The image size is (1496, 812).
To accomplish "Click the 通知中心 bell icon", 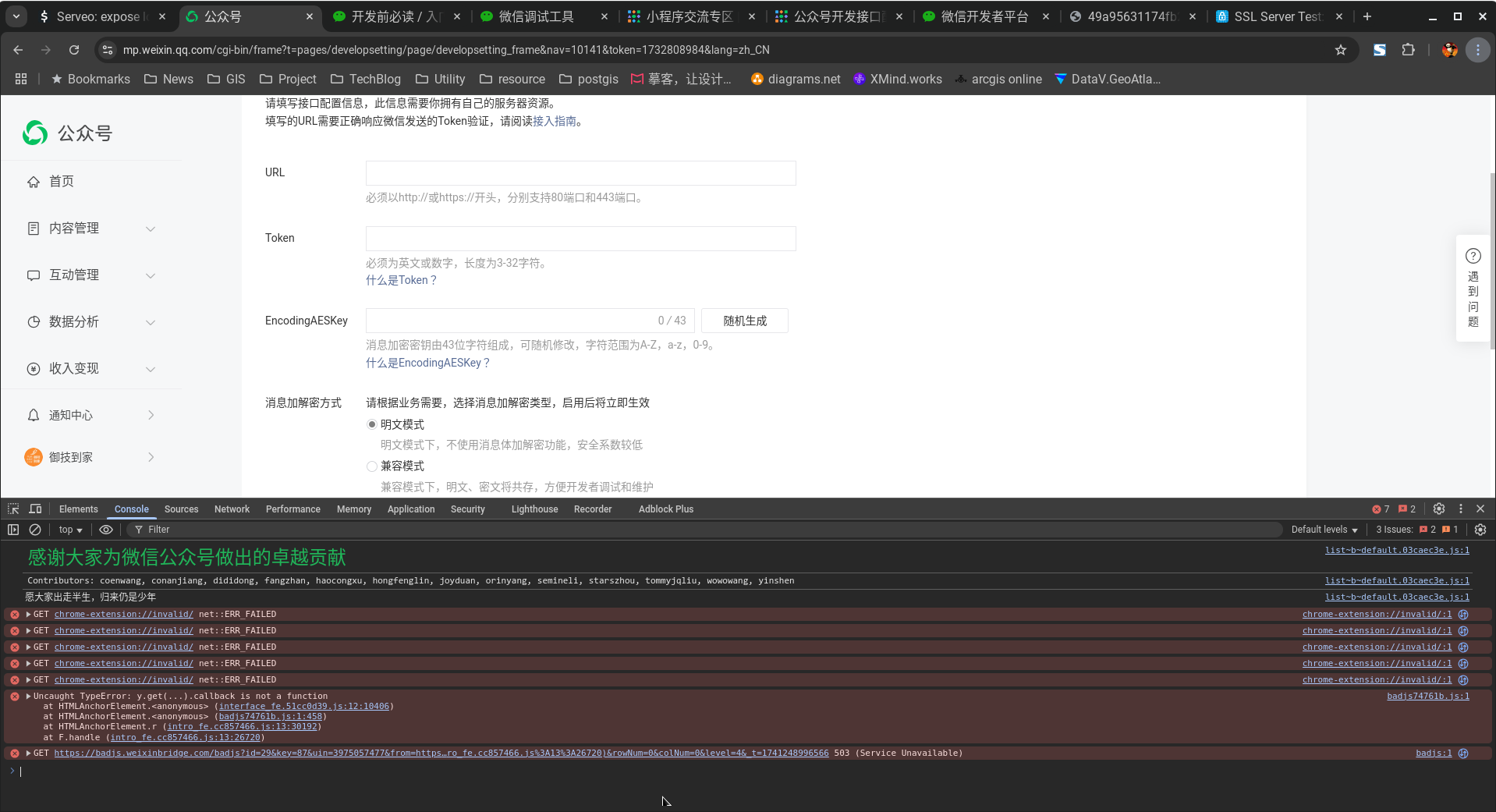I will click(34, 415).
